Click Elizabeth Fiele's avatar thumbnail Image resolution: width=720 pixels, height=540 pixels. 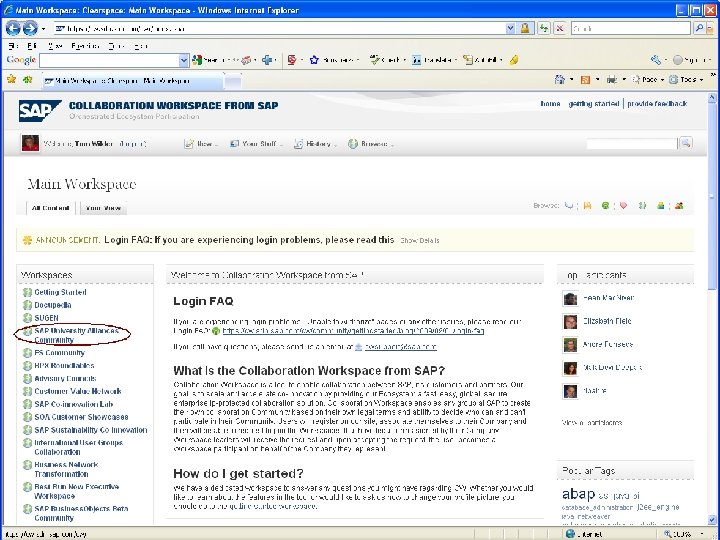(x=570, y=321)
